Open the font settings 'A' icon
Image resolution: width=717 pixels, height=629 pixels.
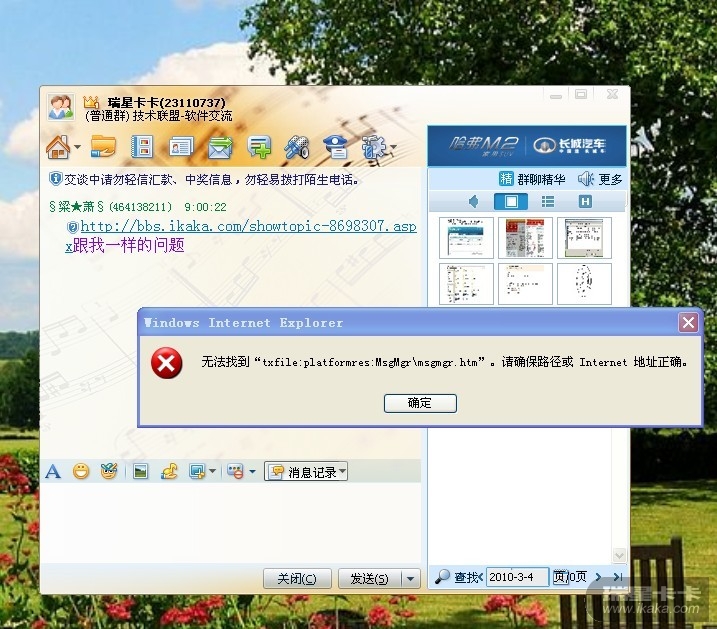coord(53,471)
